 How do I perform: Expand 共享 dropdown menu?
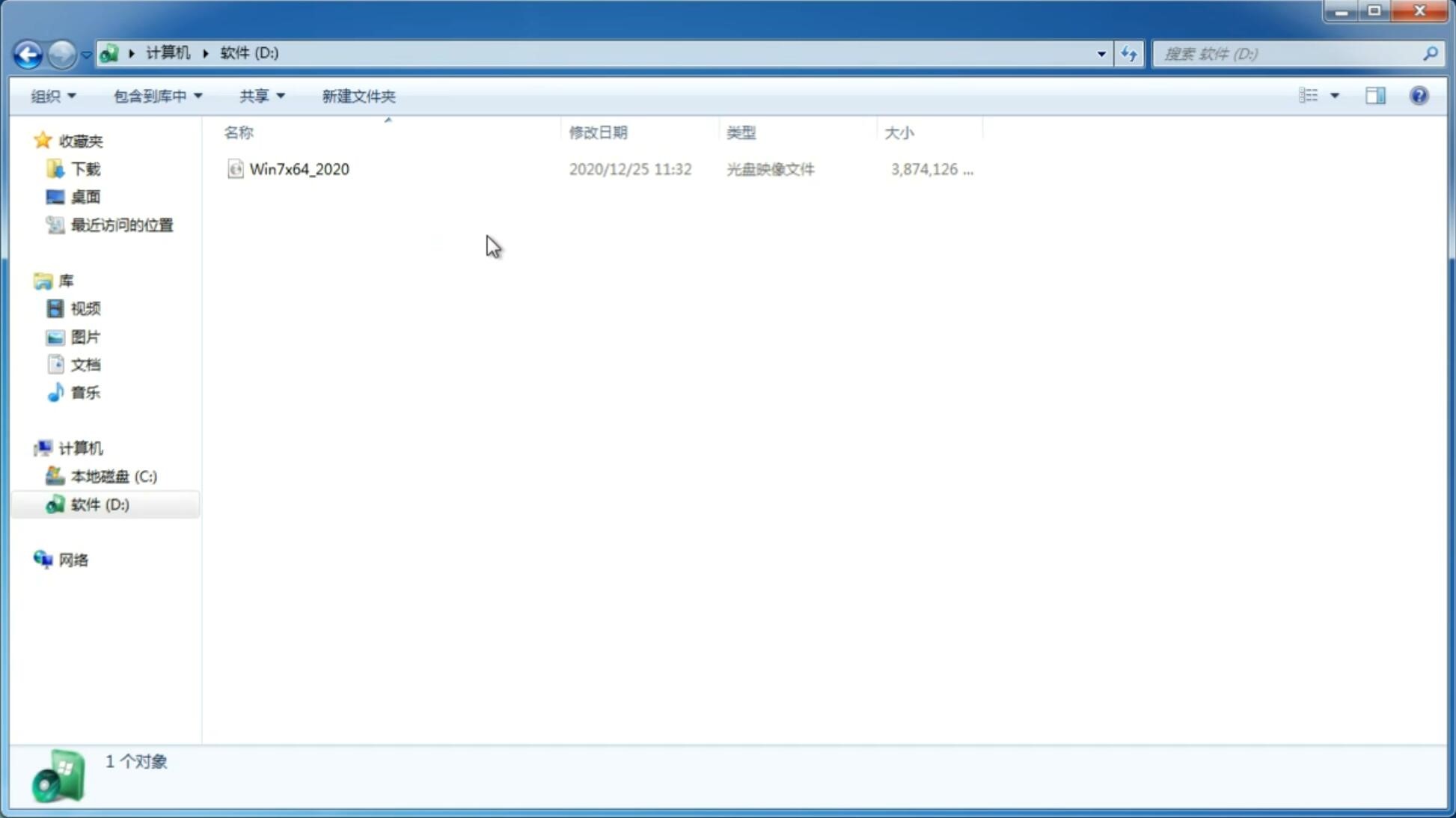point(261,95)
